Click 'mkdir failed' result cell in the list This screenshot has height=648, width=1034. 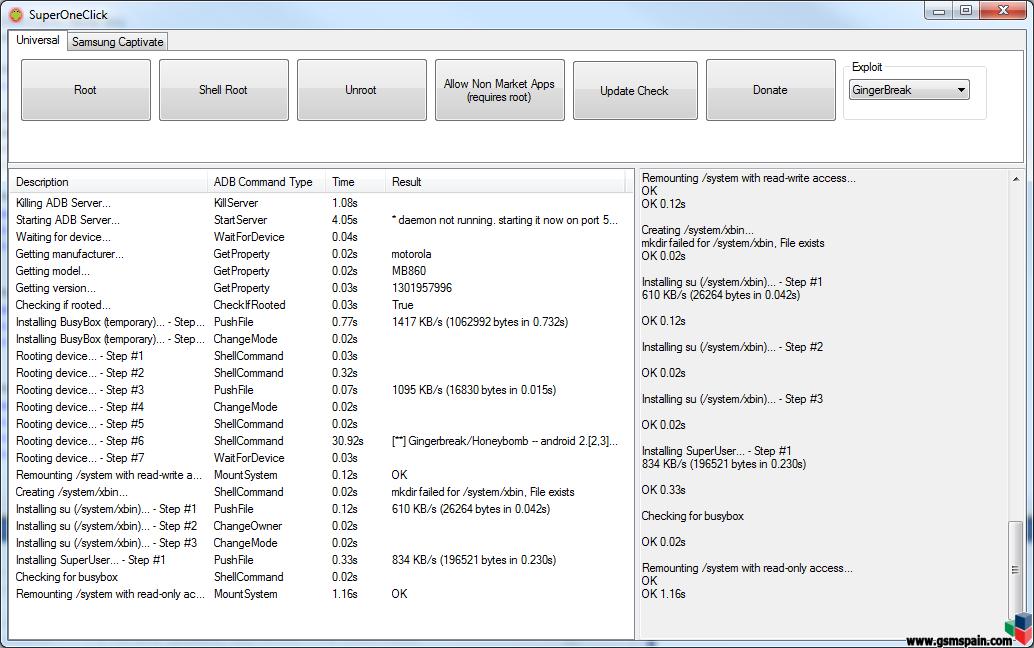(x=483, y=492)
